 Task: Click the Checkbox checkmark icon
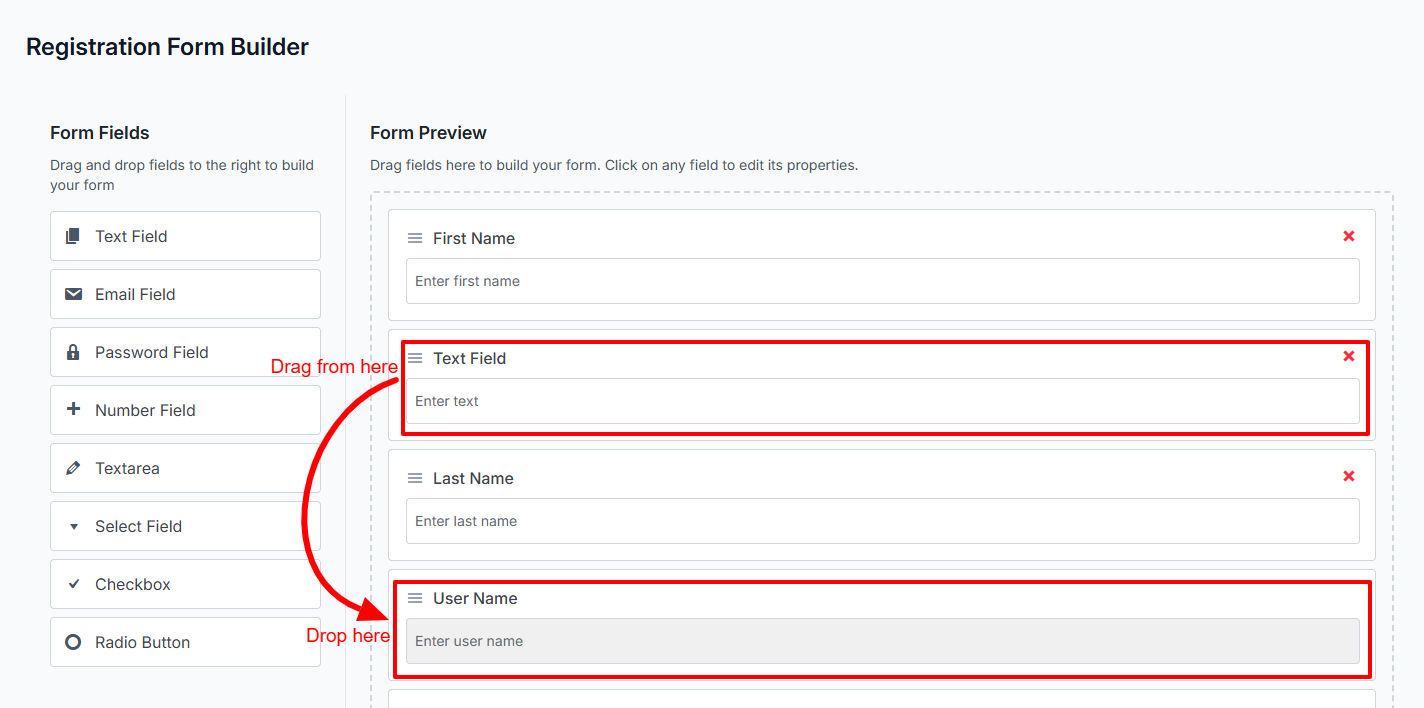pyautogui.click(x=73, y=584)
